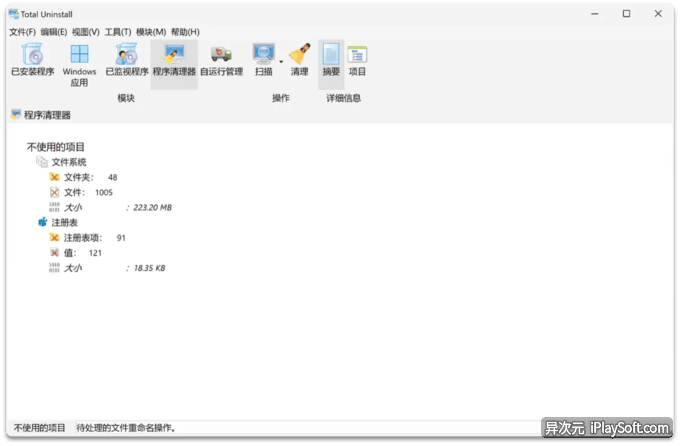Select the 文件夹: 48 row
The image size is (680, 446).
[x=83, y=177]
